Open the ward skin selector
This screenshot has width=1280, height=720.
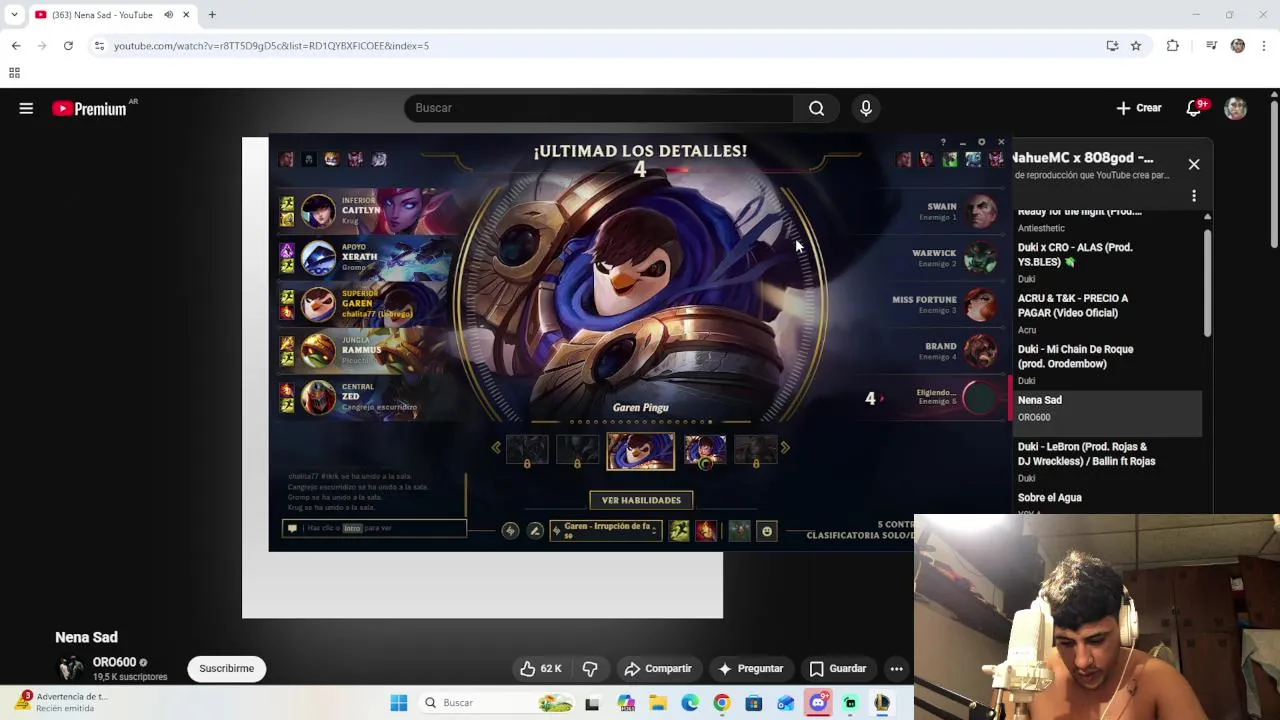point(739,531)
